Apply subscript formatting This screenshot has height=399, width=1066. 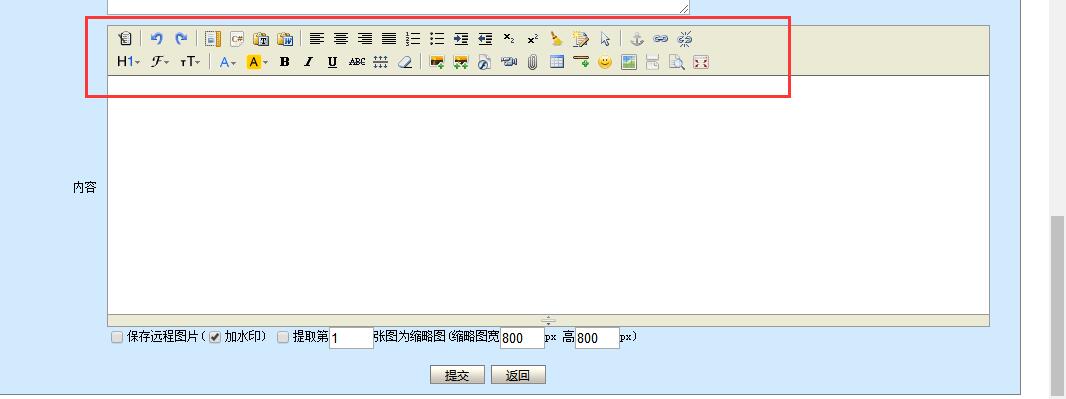[x=509, y=39]
